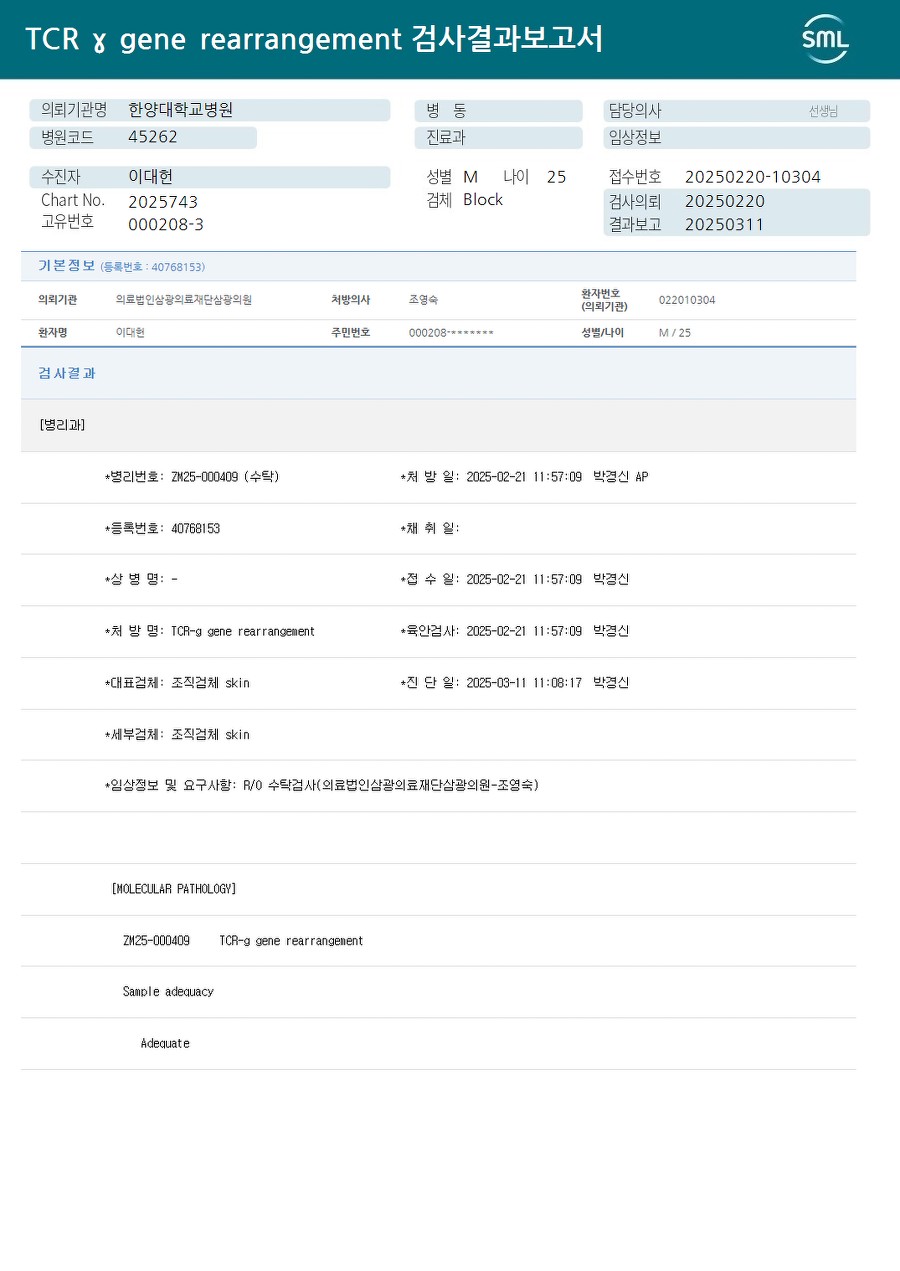Image resolution: width=900 pixels, height=1271 pixels.
Task: Select masked ID '000208-*******'
Action: 451,332
